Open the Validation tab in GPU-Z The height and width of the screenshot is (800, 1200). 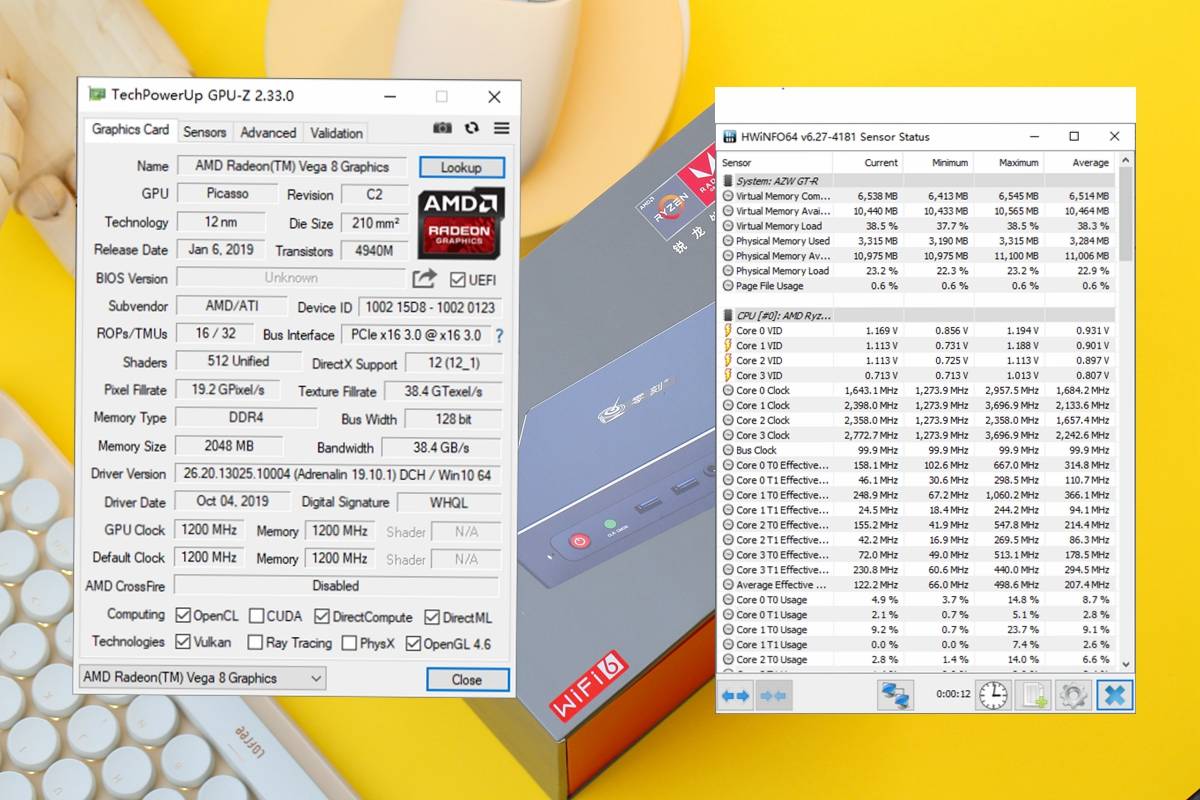[x=336, y=132]
